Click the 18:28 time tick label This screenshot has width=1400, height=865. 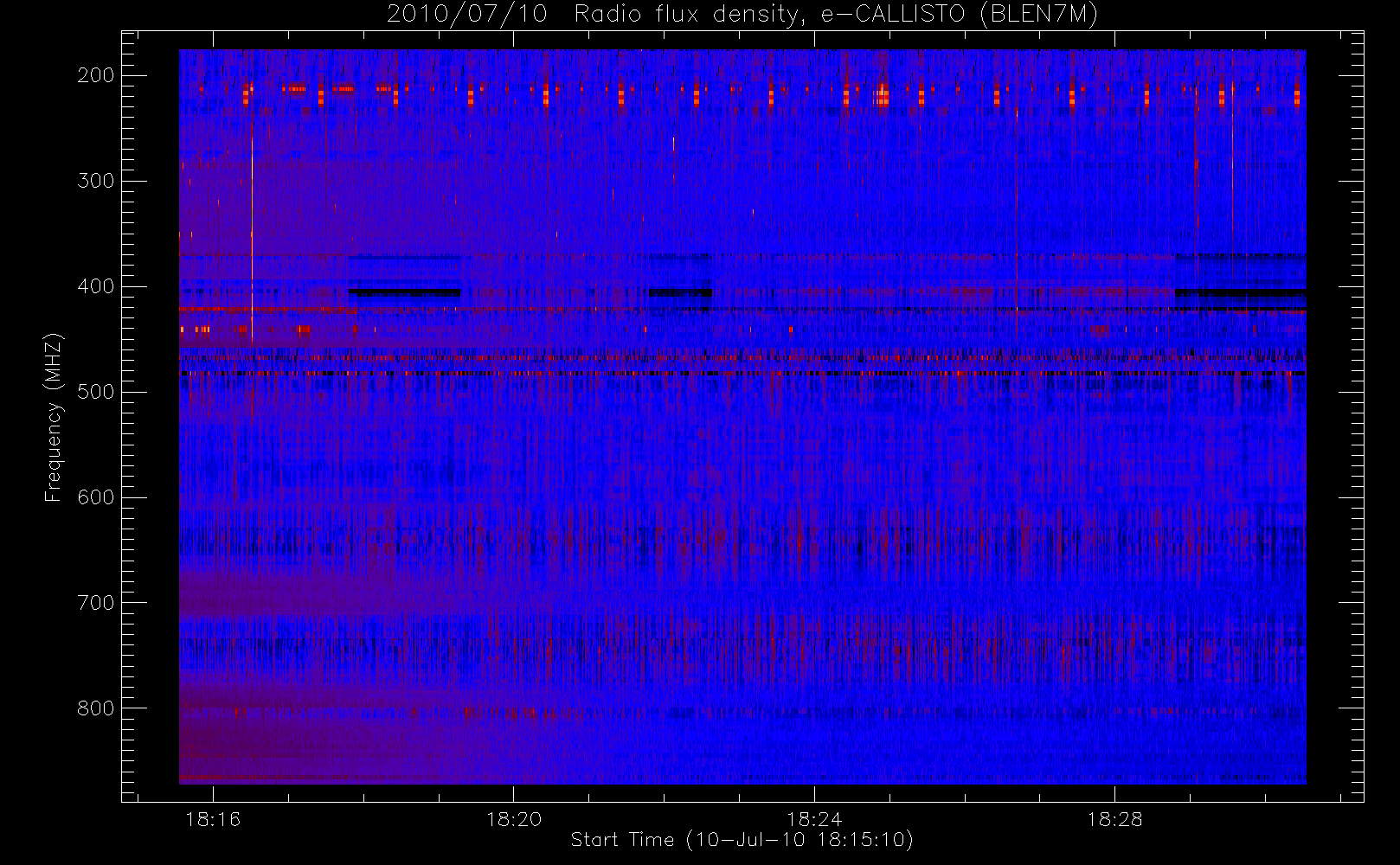point(1114,819)
